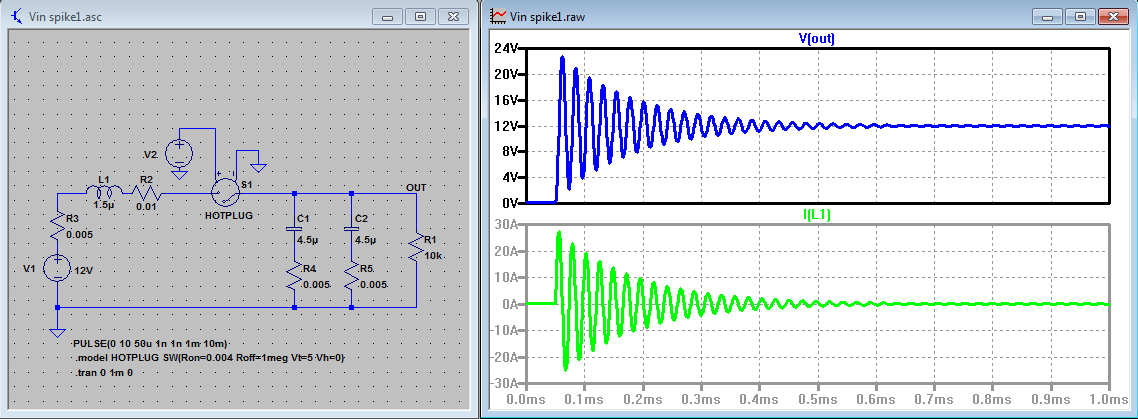
Task: Click the I(L1) trace label
Action: point(817,213)
